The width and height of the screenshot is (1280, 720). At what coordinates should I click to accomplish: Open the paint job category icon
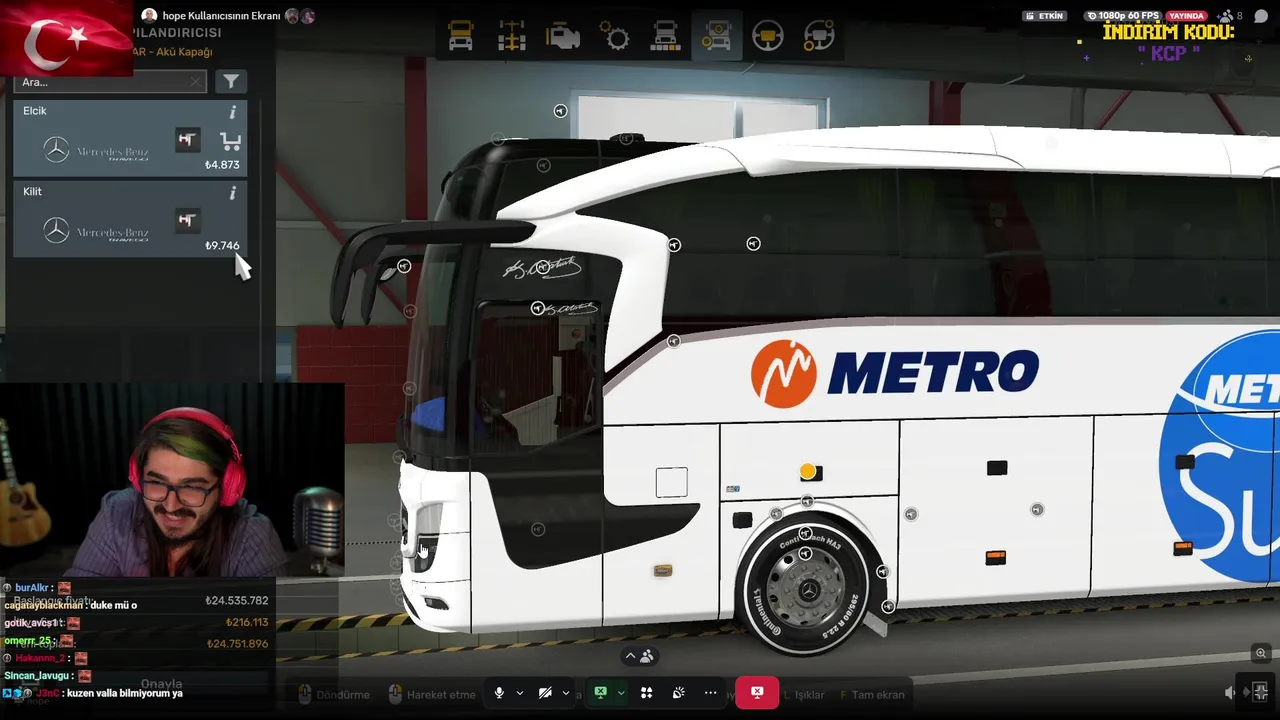pos(665,37)
